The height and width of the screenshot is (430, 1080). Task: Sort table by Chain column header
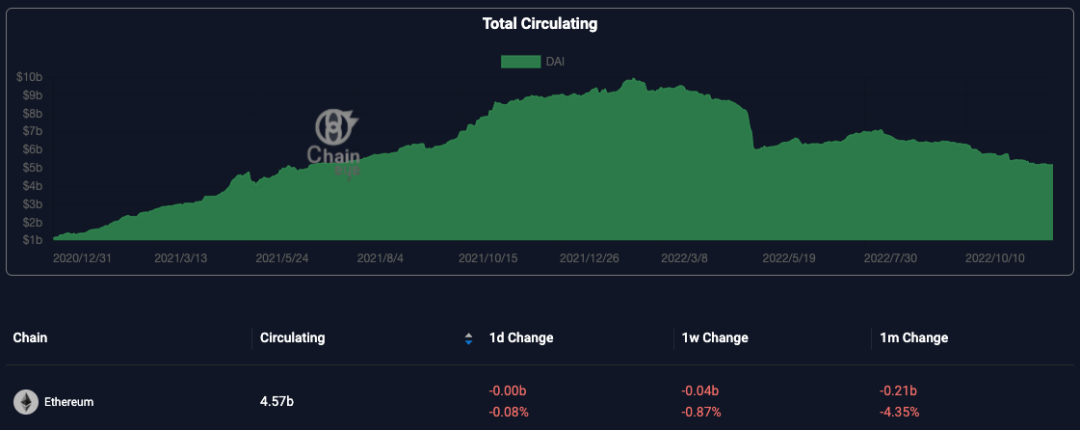[x=30, y=338]
